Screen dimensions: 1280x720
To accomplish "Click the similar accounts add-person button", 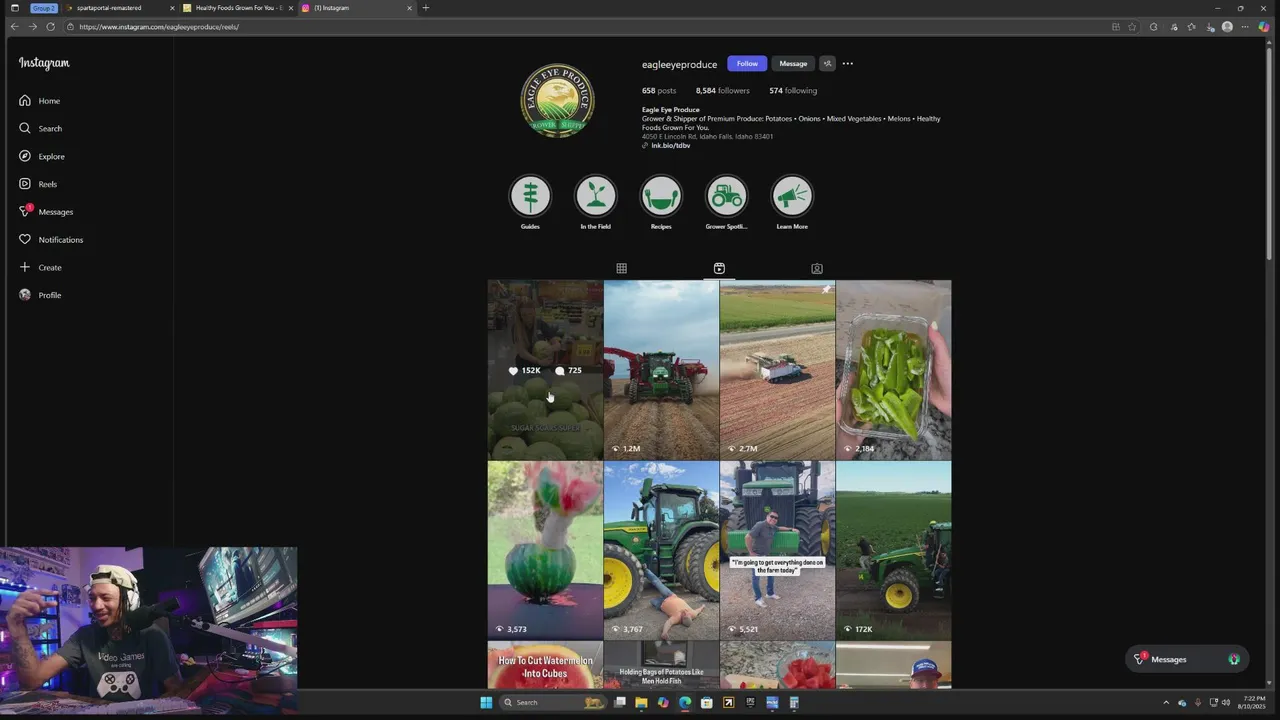I will (827, 64).
